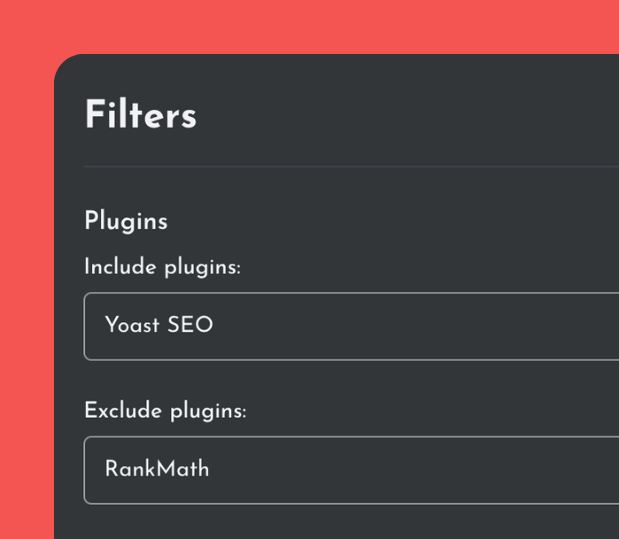Click the Include plugins input field
The height and width of the screenshot is (539, 619).
pos(350,326)
